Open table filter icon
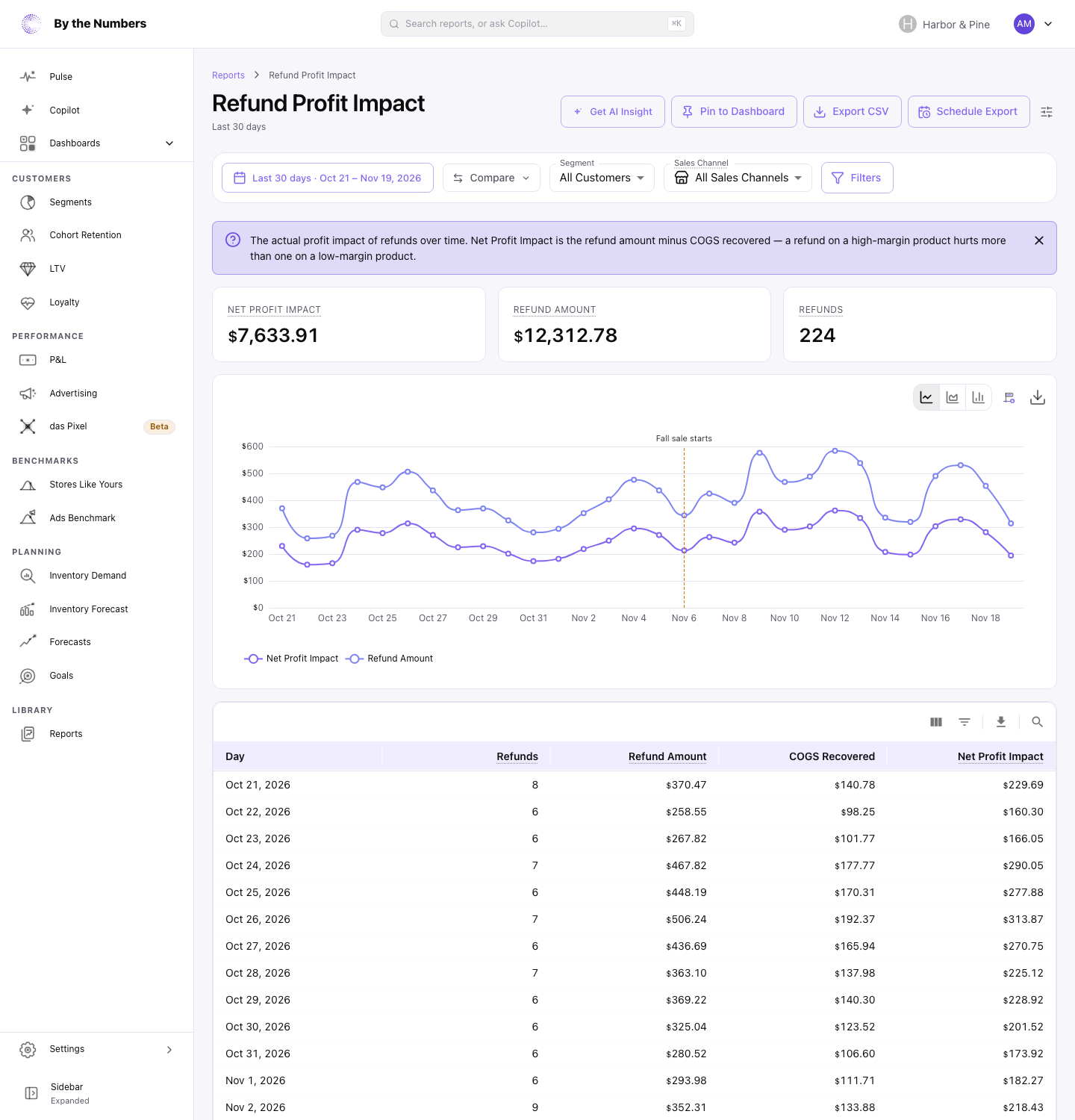This screenshot has width=1075, height=1120. click(965, 722)
